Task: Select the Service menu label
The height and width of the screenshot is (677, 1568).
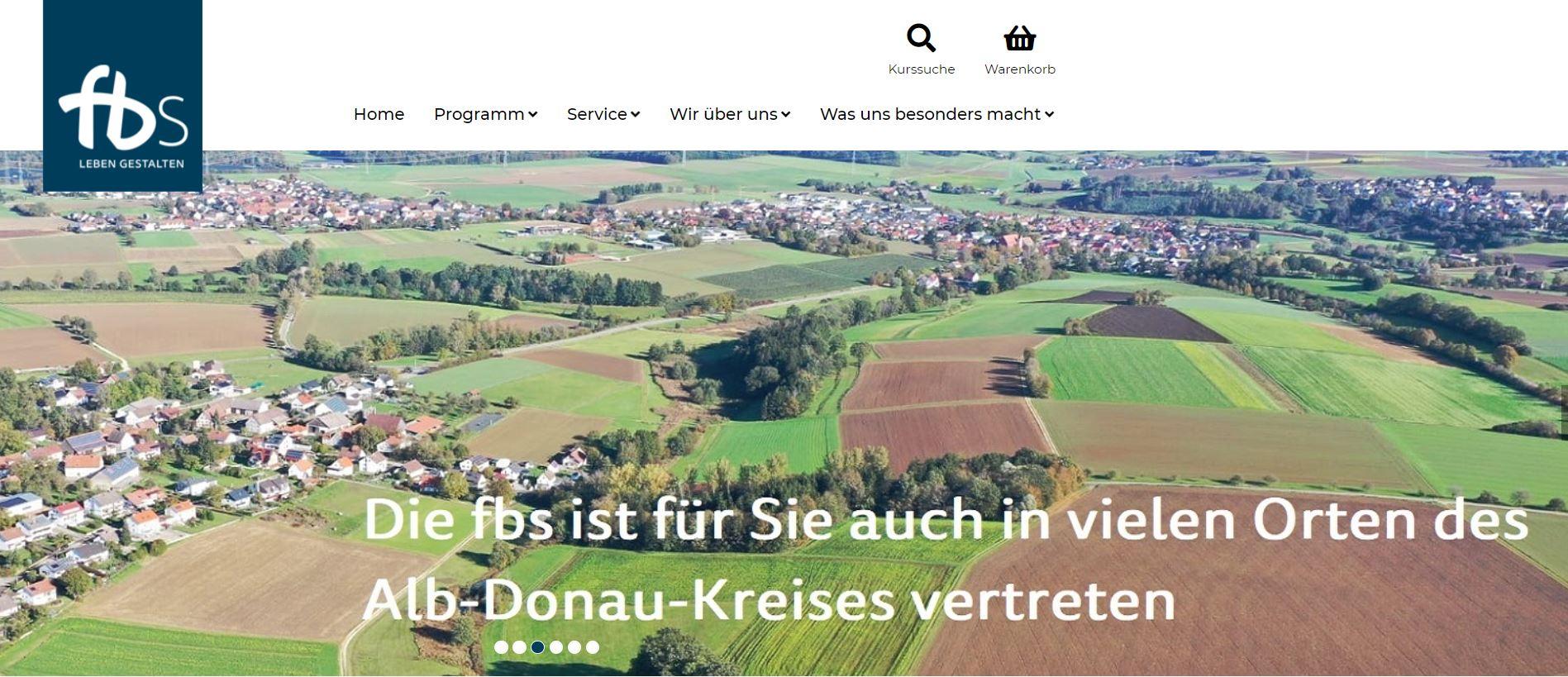Action: pos(597,114)
